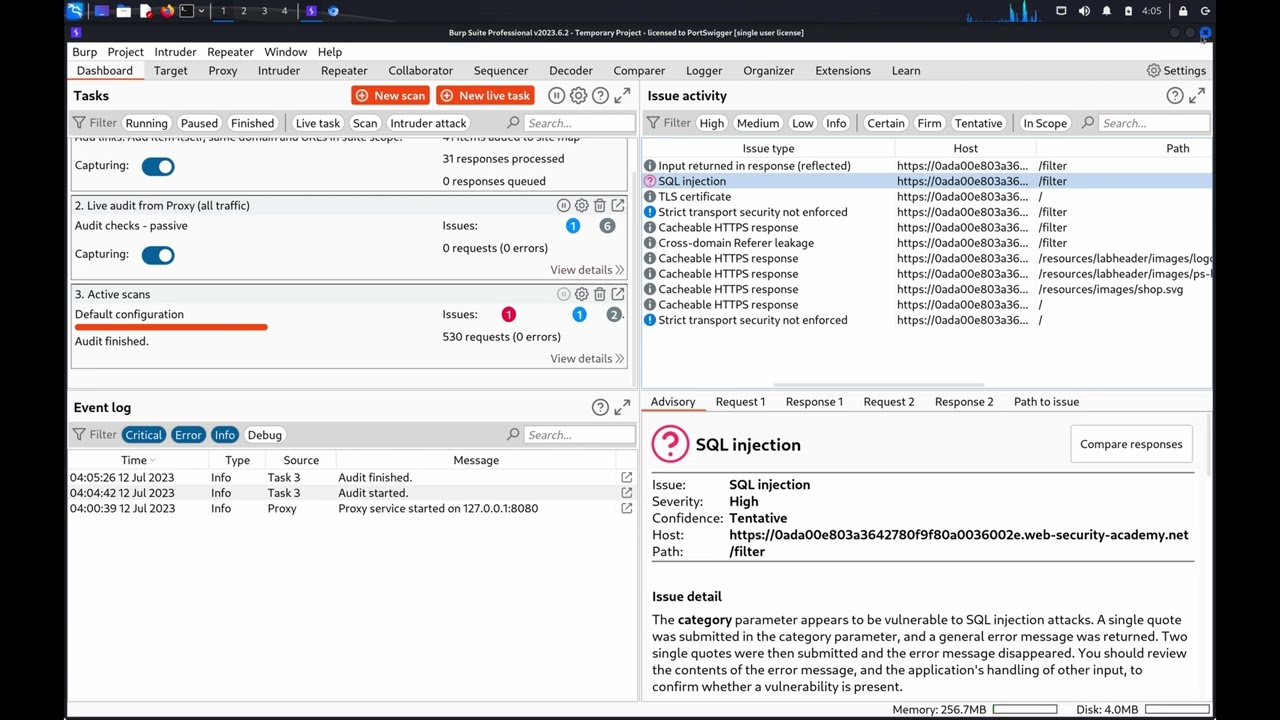Screen dimensions: 1280x720
Task: Toggle the upper Capturing switch in live task
Action: tap(158, 166)
